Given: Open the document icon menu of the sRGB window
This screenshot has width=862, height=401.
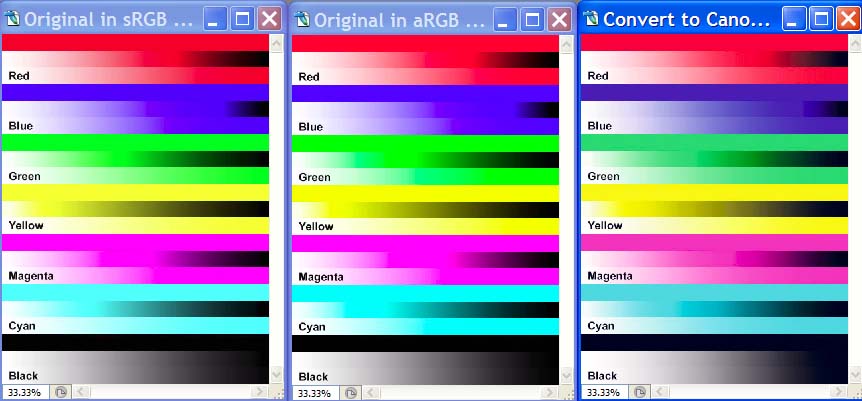Looking at the screenshot, I should tap(13, 19).
